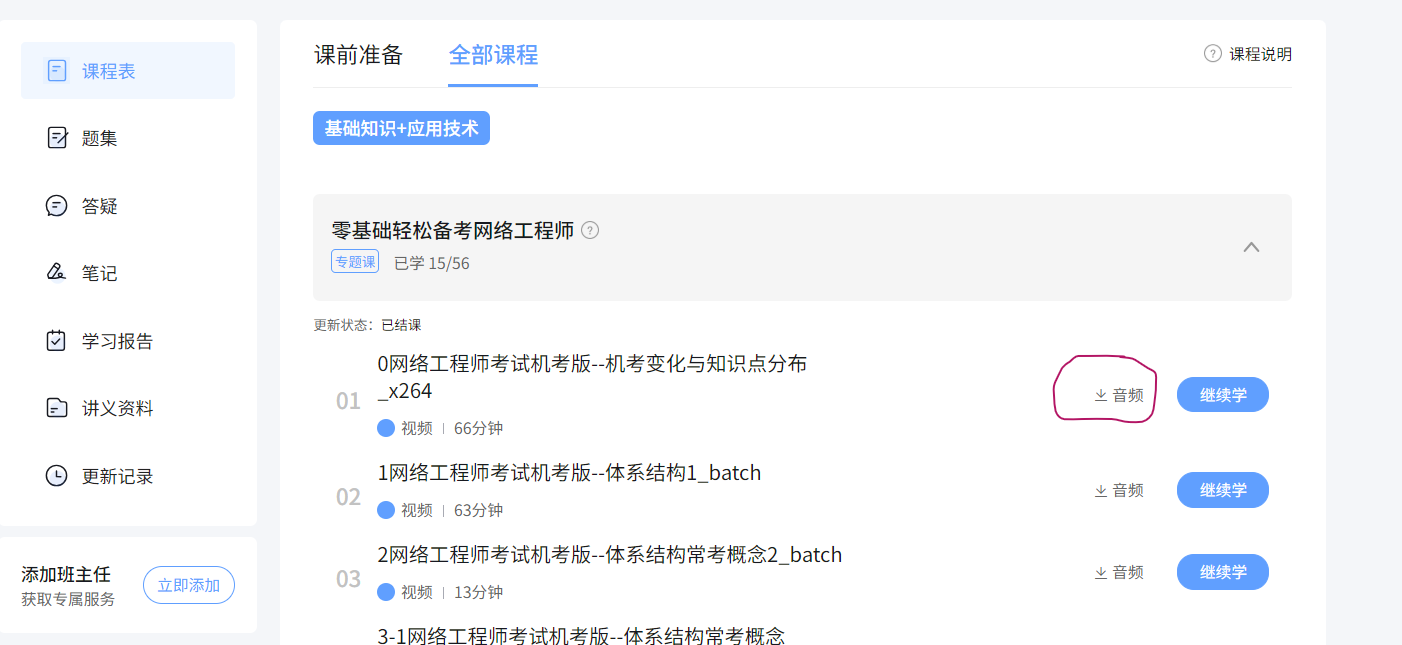Viewport: 1402px width, 645px height.
Task: Open lesson 3-1网络工程师考试机考版--体系结构常考概念
Action: click(581, 635)
